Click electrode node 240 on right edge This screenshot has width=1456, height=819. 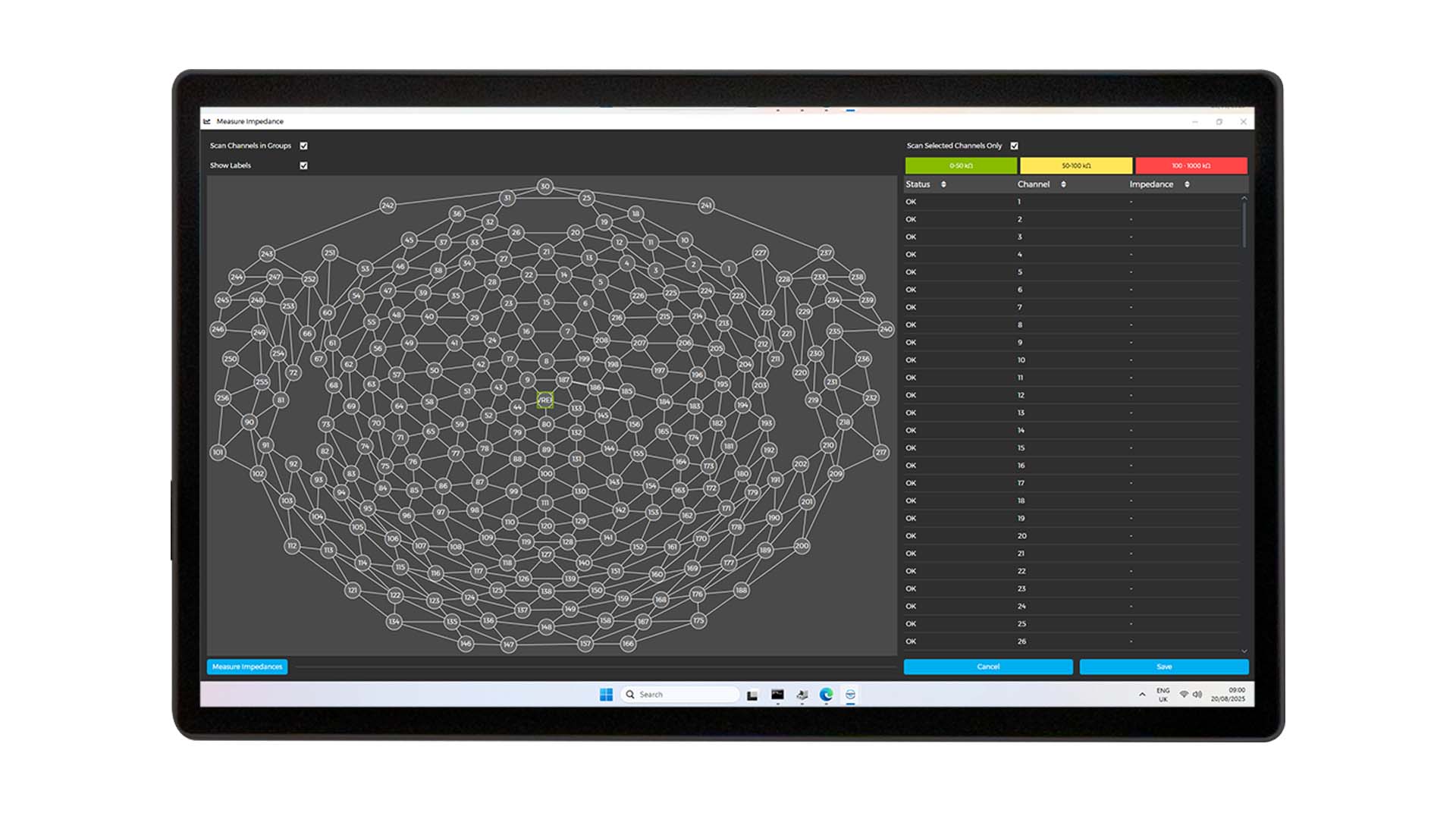886,329
